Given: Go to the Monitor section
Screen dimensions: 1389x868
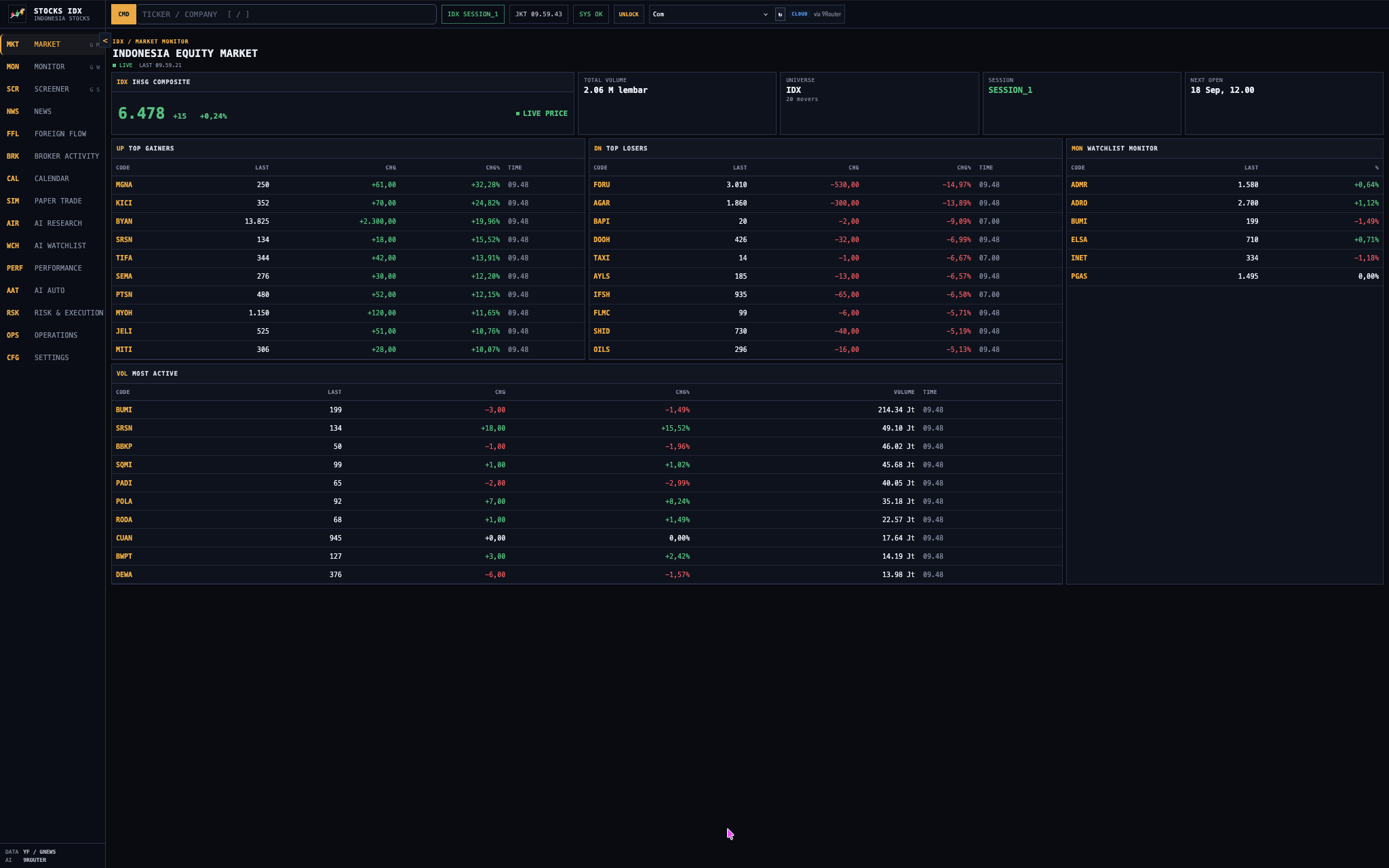Looking at the screenshot, I should pos(52,66).
